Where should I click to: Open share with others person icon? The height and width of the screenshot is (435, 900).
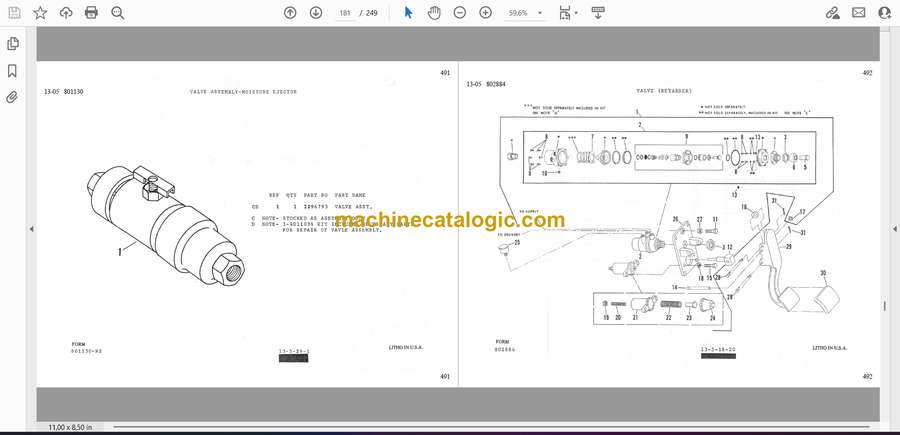(x=885, y=13)
